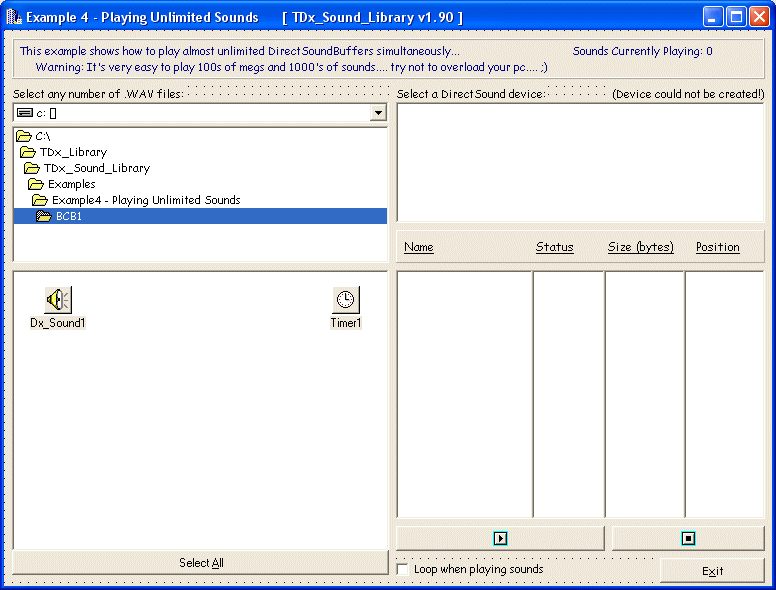Click the Dx_Sound1 component icon
The height and width of the screenshot is (590, 776).
(x=58, y=300)
